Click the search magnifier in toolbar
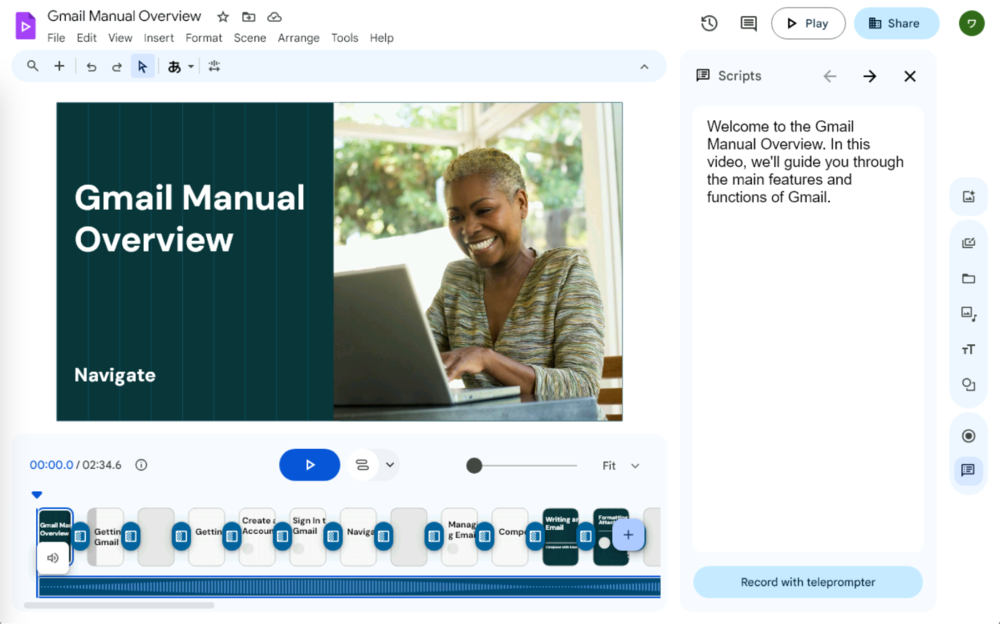This screenshot has width=1000, height=624. [33, 66]
